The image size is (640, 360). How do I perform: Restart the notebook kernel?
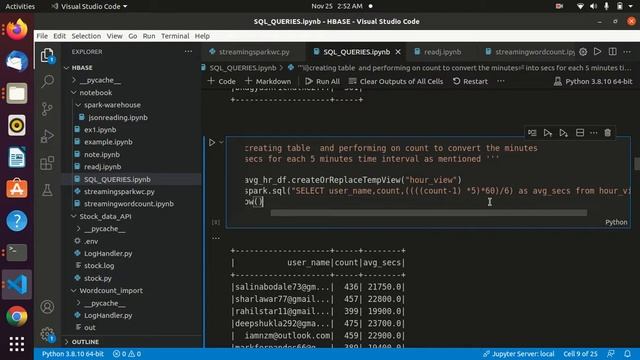point(470,81)
